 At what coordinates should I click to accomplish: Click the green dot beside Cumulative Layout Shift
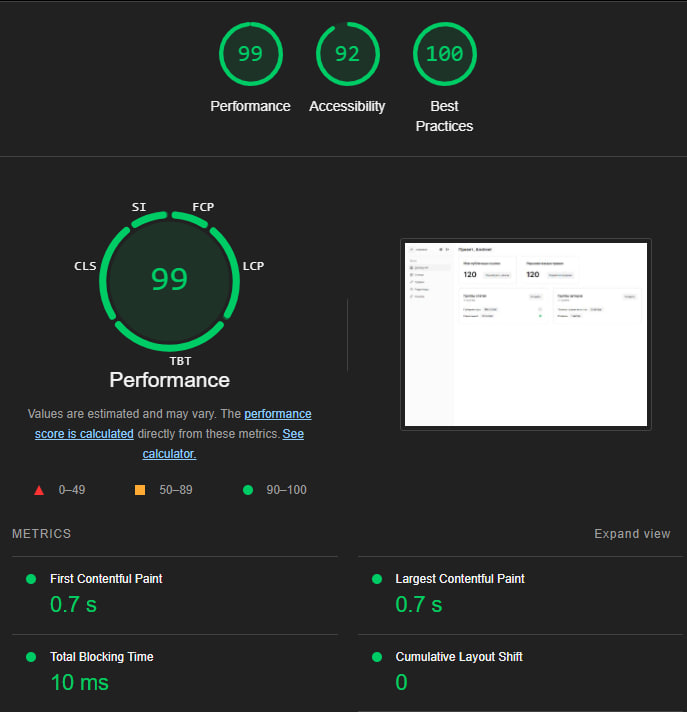tap(376, 657)
